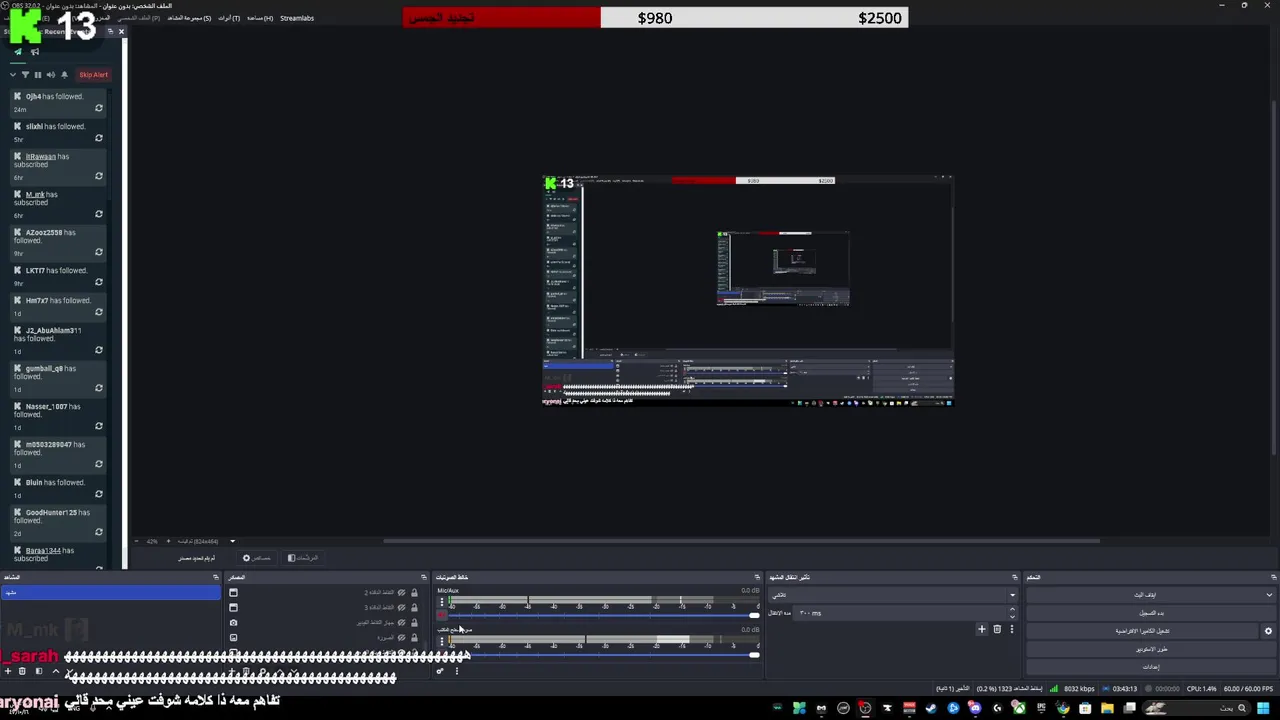This screenshot has width=1280, height=720.
Task: Expand the stop streaming button's dropdown arrow
Action: [1269, 595]
